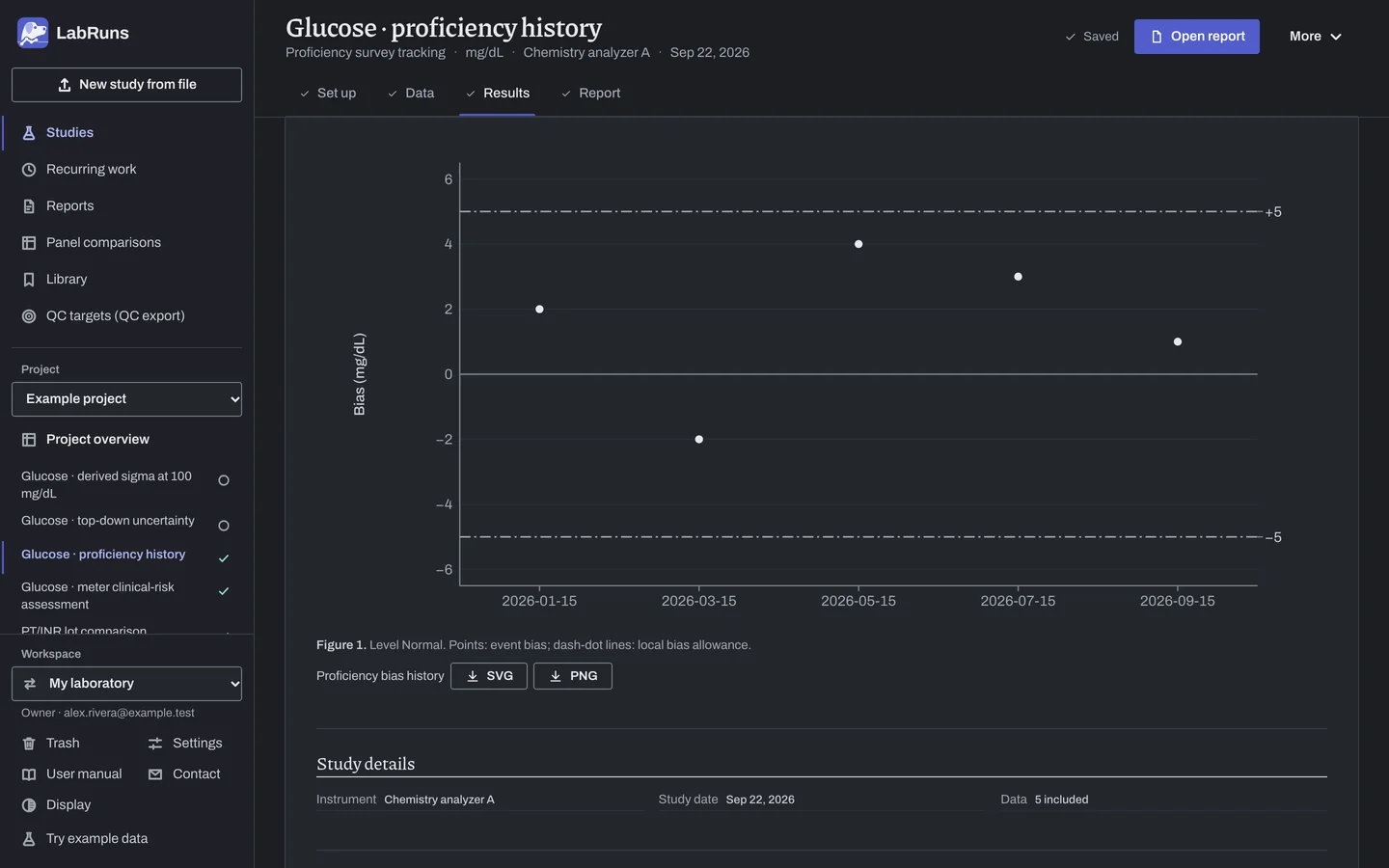The image size is (1389, 868).
Task: Click status circle for derived sigma study
Action: pyautogui.click(x=224, y=480)
